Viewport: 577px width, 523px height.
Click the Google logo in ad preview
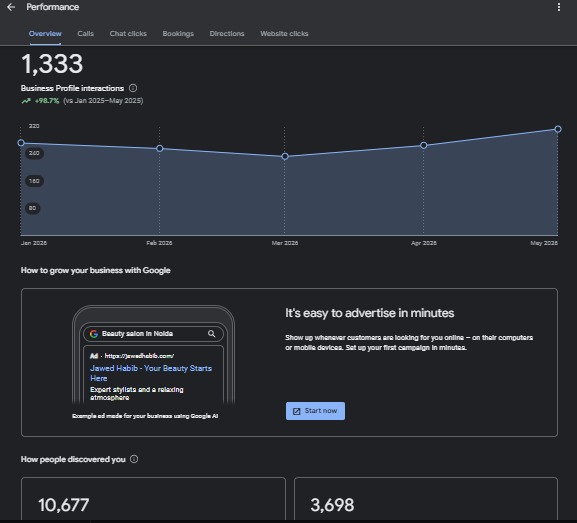pos(94,333)
